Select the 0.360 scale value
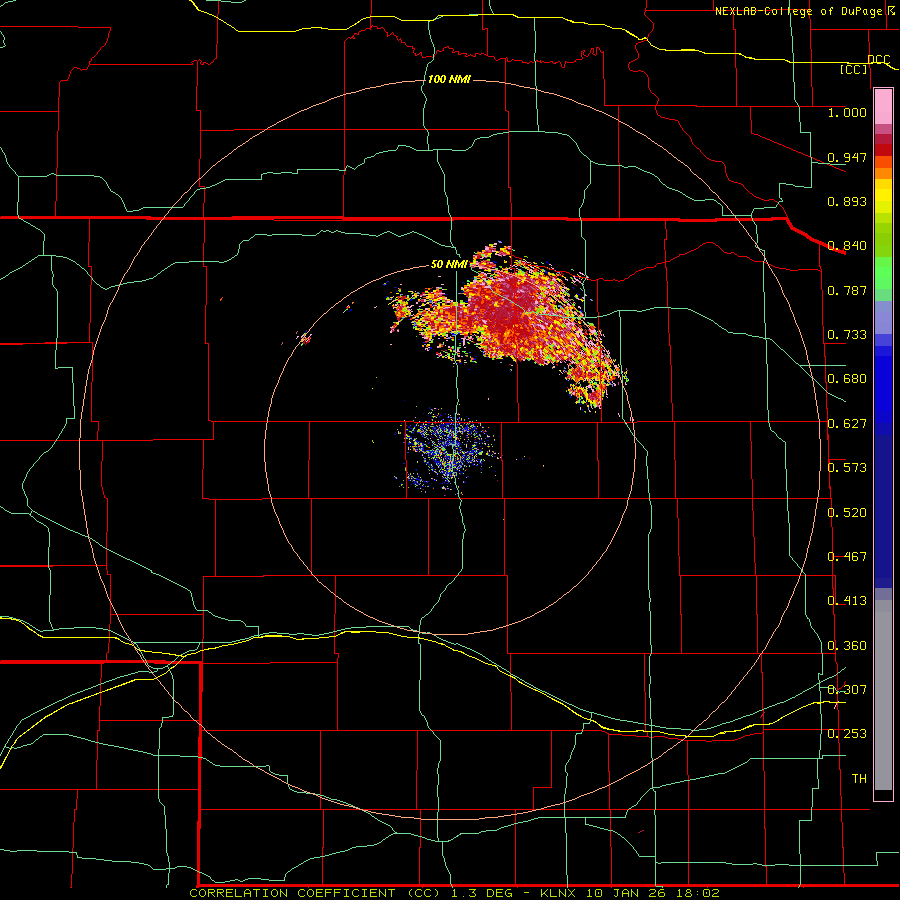The height and width of the screenshot is (900, 900). click(847, 646)
